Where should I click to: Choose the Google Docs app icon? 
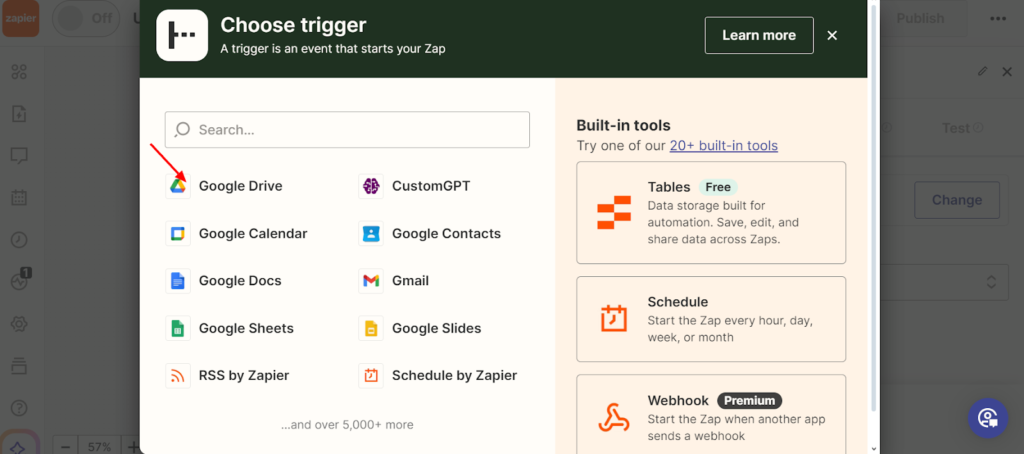click(x=178, y=281)
